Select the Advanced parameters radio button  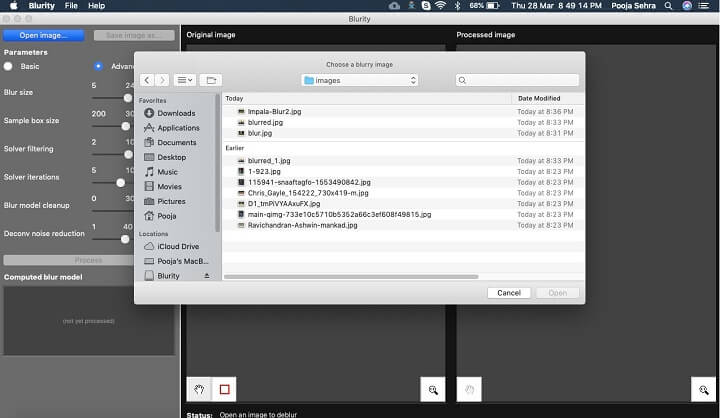click(x=98, y=67)
